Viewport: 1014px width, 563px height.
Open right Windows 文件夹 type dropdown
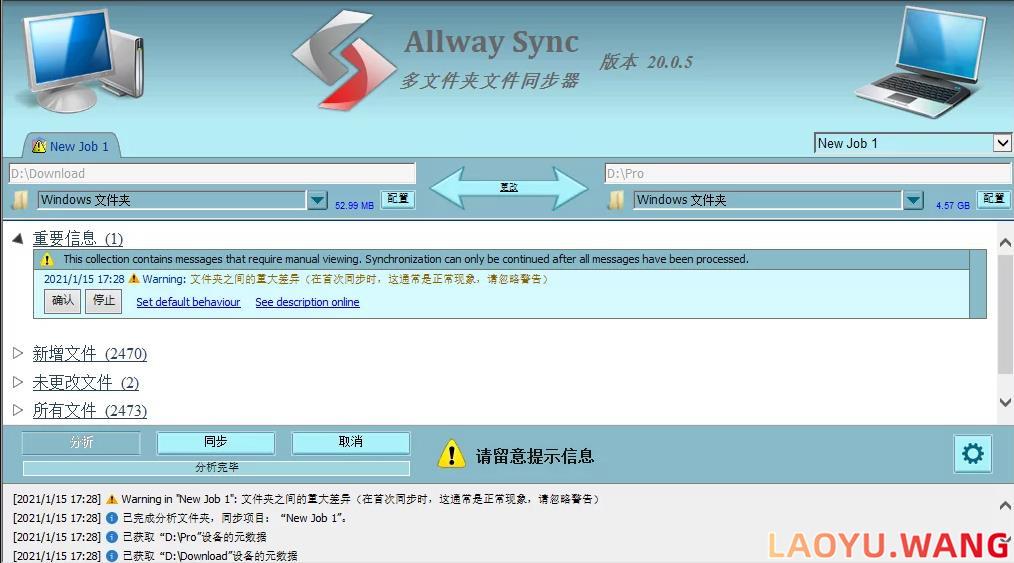pyautogui.click(x=913, y=200)
